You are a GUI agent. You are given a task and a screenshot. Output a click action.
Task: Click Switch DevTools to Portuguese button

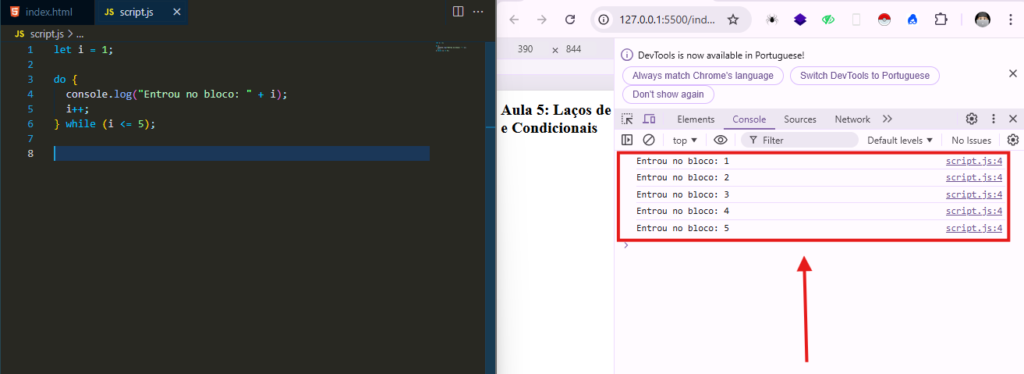[865, 76]
